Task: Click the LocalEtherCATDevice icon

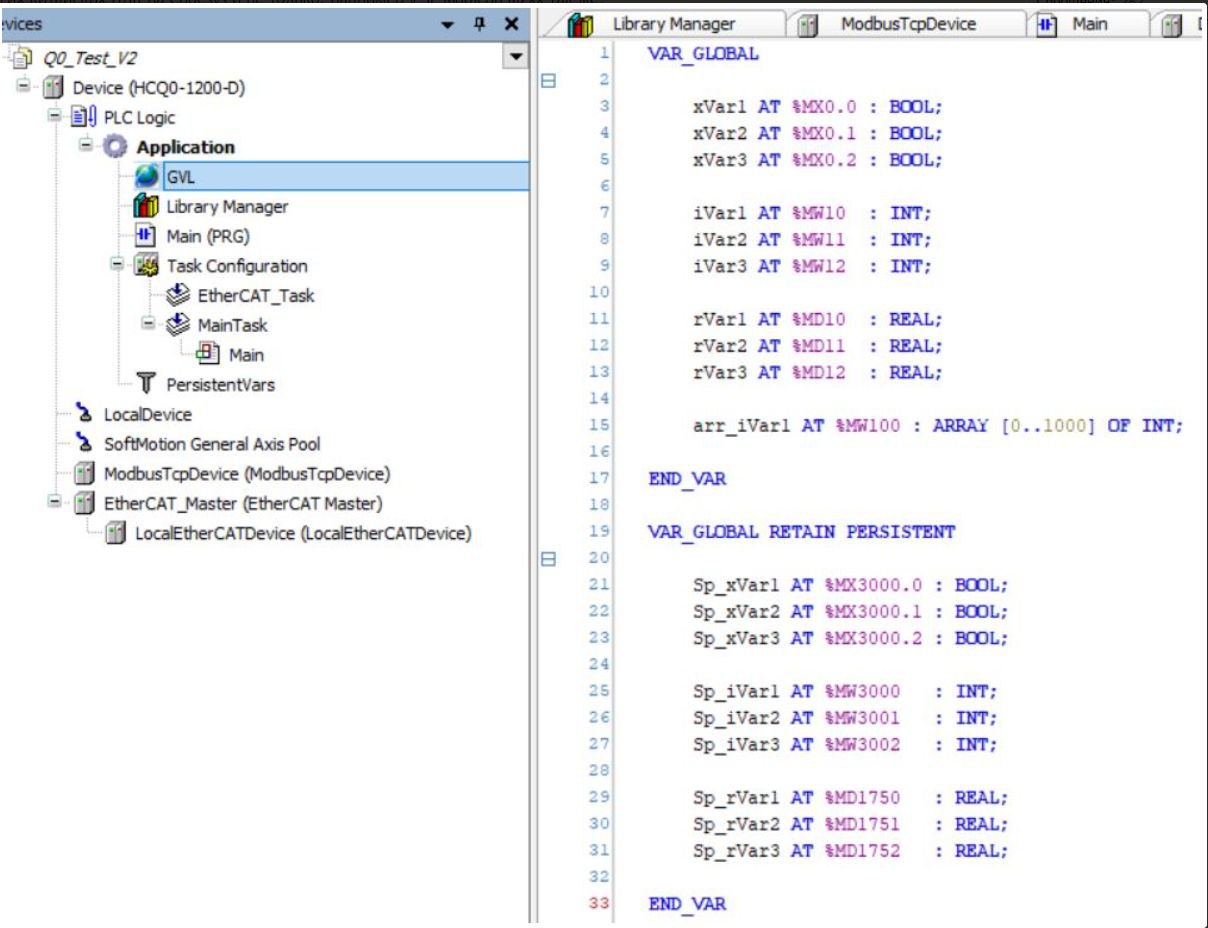Action: [x=117, y=533]
